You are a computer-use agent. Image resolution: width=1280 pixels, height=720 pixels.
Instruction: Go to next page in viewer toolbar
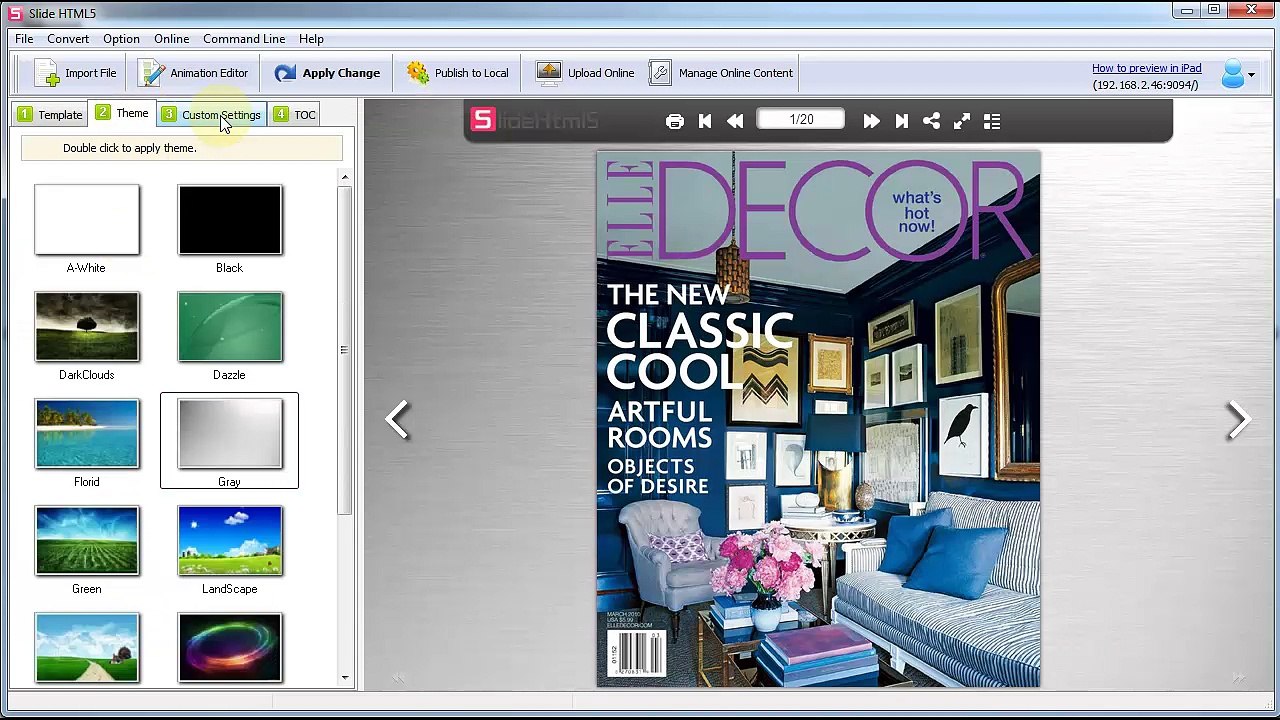[871, 121]
